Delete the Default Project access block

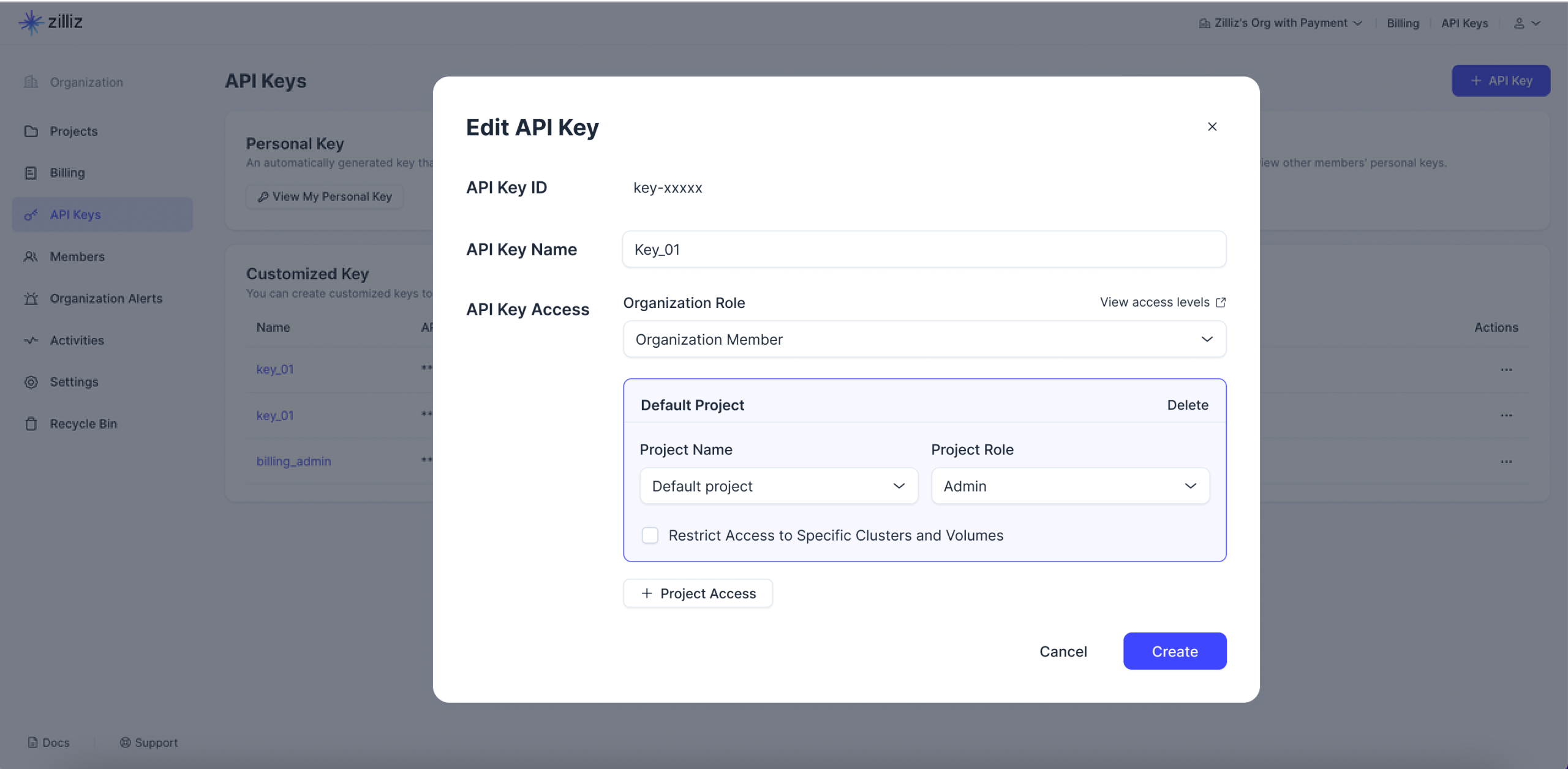click(1187, 405)
